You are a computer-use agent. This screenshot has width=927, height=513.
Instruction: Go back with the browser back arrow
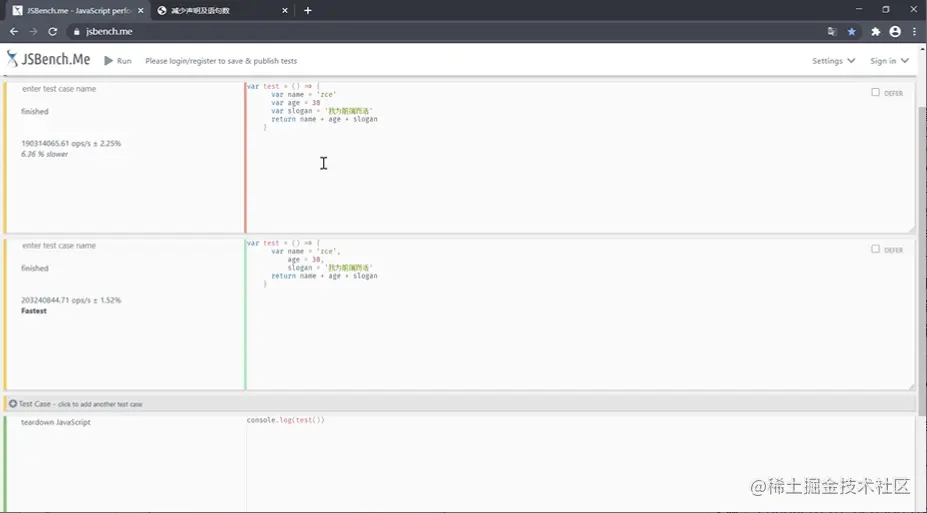tap(14, 31)
